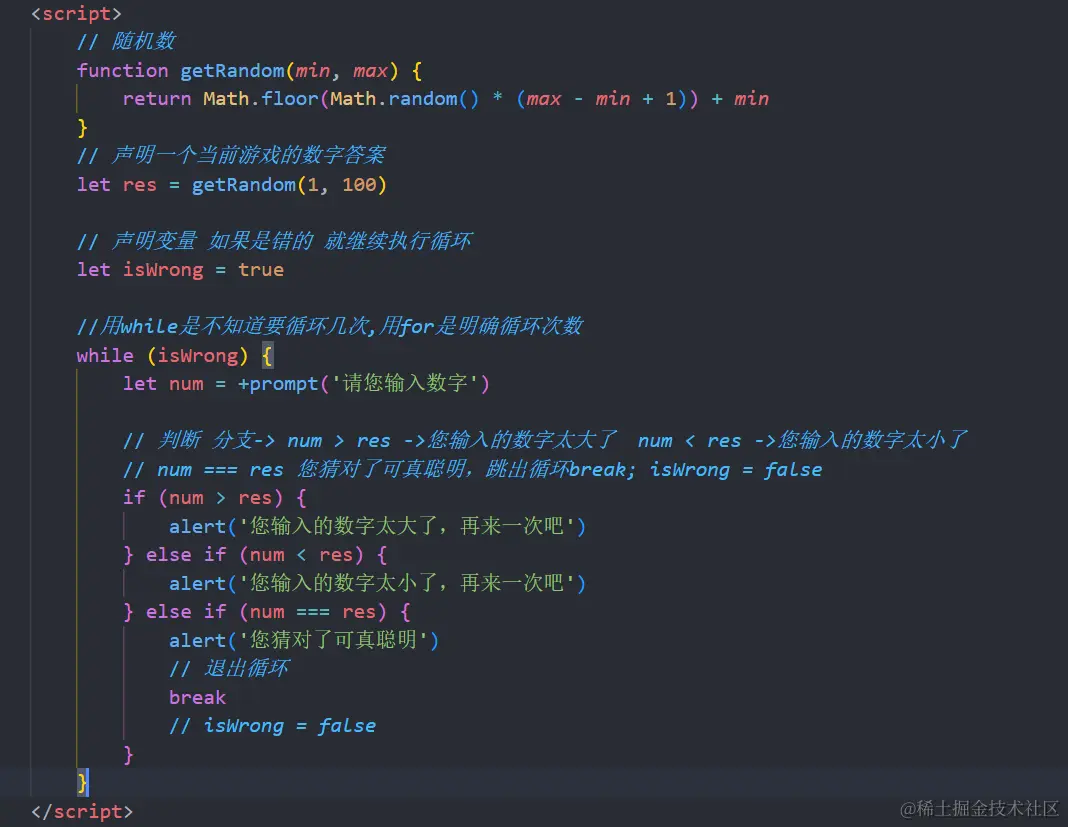This screenshot has height=827, width=1068.
Task: Click the opening <script> tag
Action: click(x=76, y=14)
